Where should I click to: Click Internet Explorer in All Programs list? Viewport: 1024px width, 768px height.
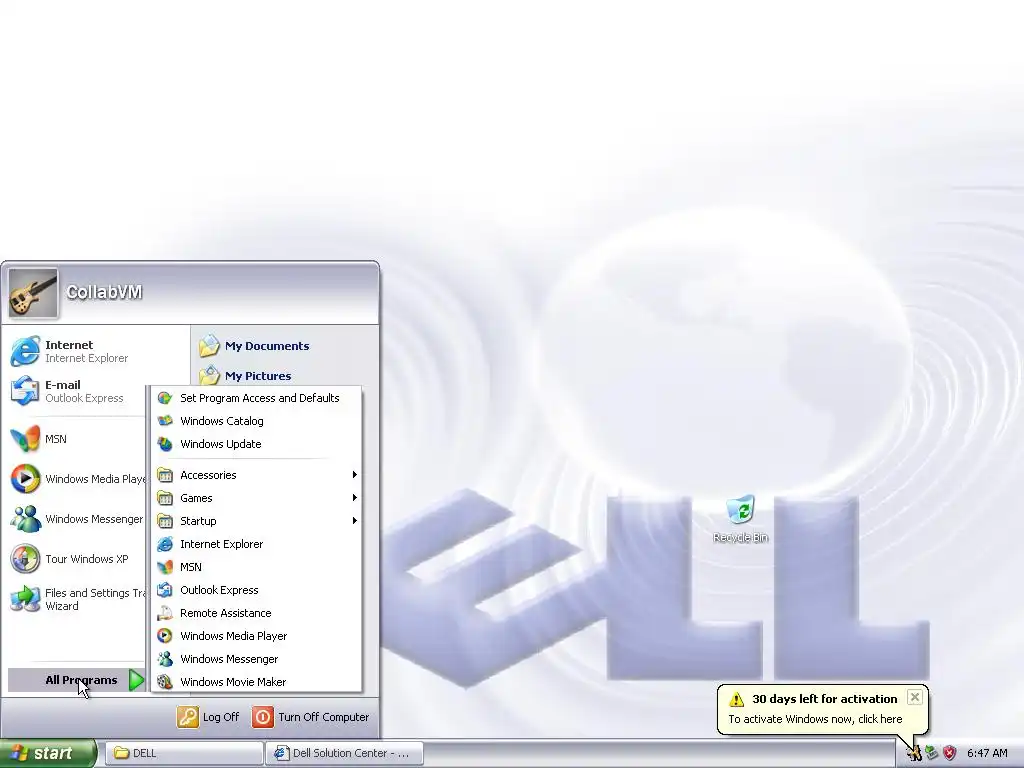point(257,544)
